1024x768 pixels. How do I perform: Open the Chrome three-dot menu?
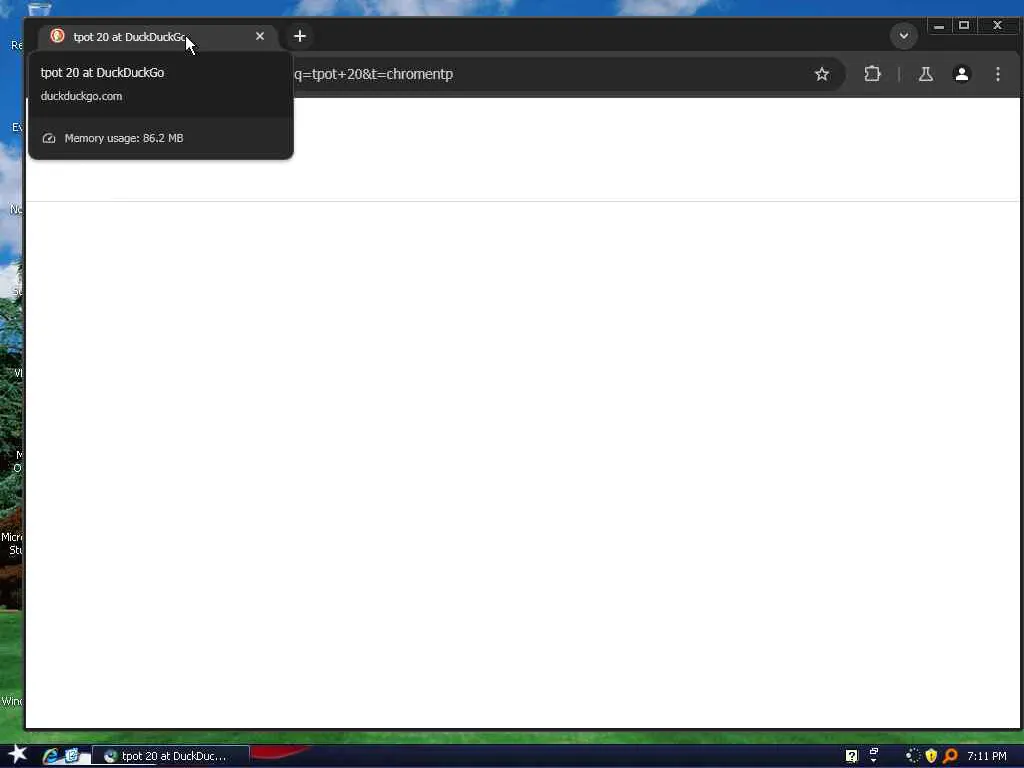pyautogui.click(x=997, y=74)
